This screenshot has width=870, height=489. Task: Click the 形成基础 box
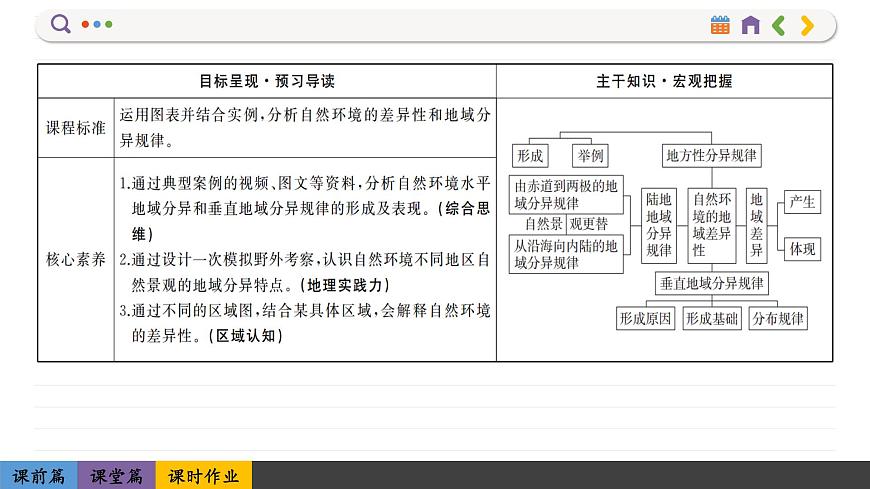(x=712, y=319)
